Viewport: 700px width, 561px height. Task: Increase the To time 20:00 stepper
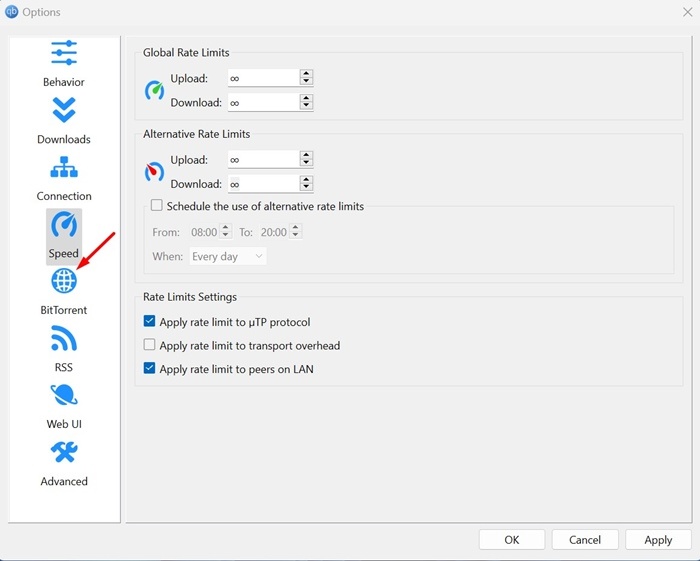pos(296,228)
